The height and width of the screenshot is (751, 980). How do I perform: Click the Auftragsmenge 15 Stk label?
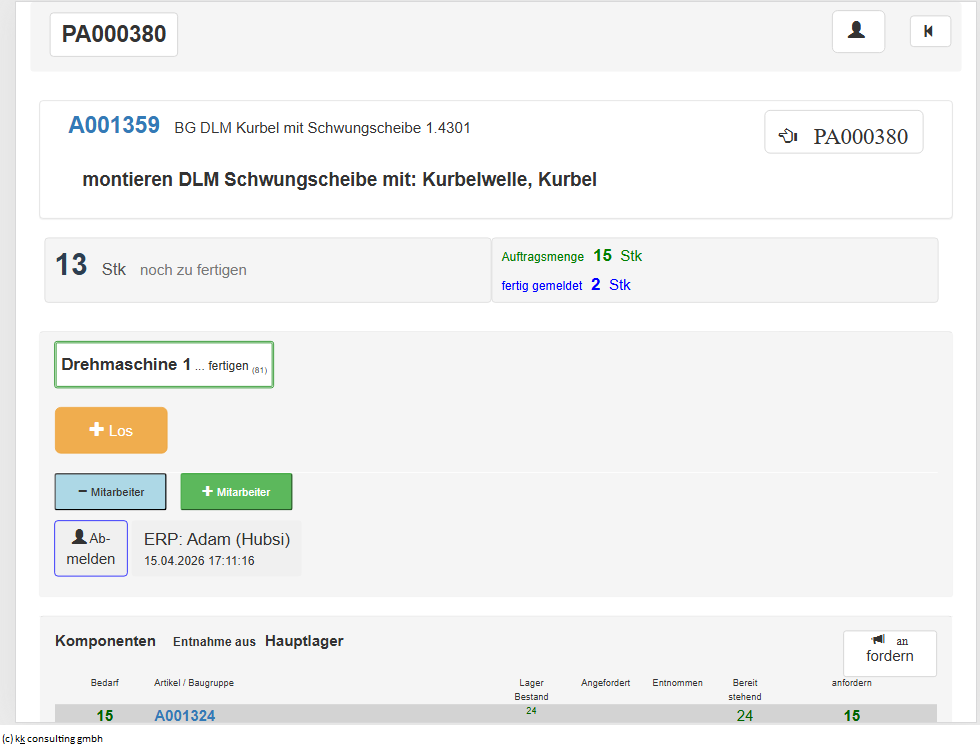572,256
